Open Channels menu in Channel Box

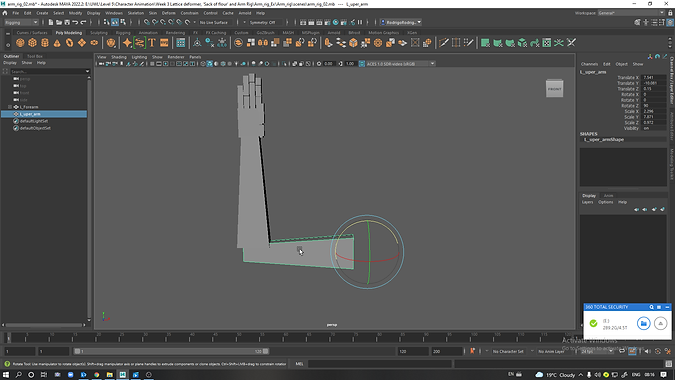(x=589, y=64)
